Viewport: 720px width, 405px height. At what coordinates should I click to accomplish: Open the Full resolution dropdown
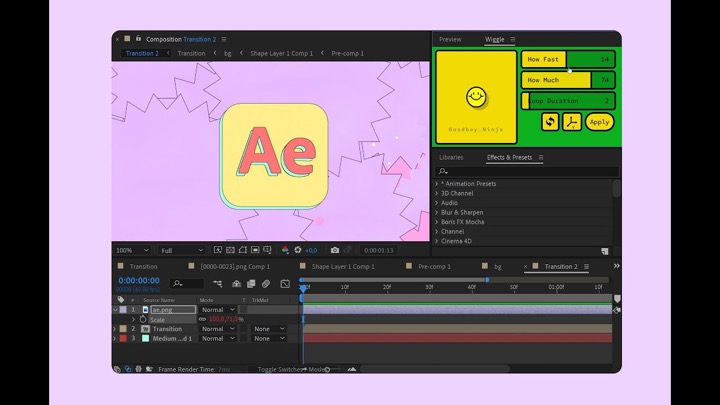[181, 250]
